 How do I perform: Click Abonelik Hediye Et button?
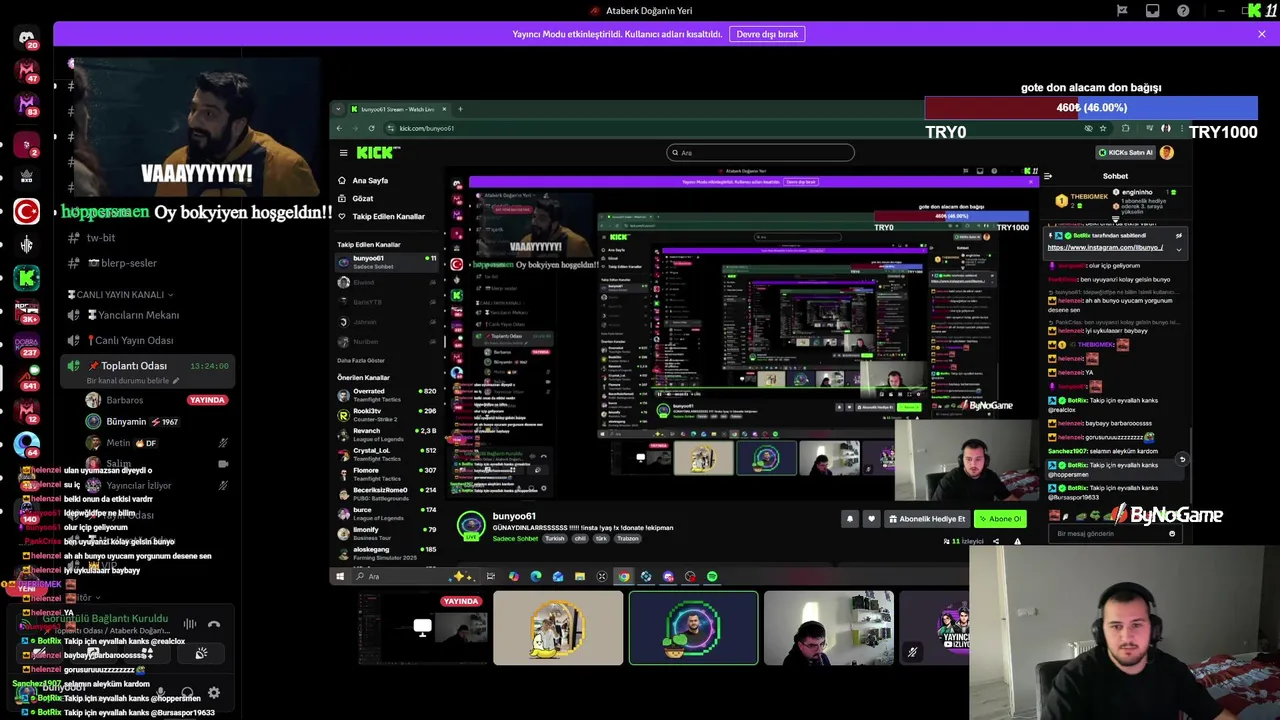pos(927,519)
